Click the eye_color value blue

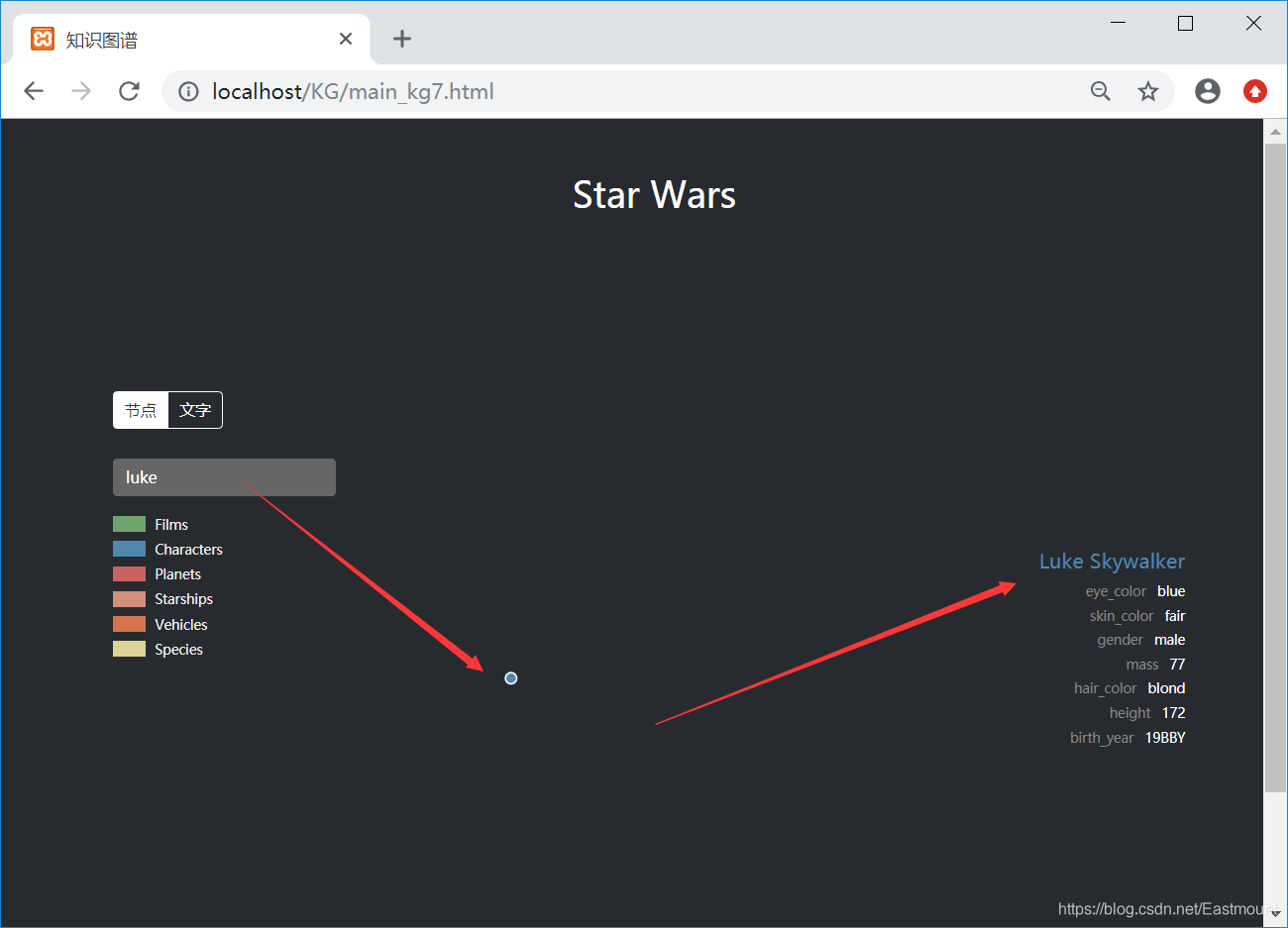click(x=1171, y=591)
